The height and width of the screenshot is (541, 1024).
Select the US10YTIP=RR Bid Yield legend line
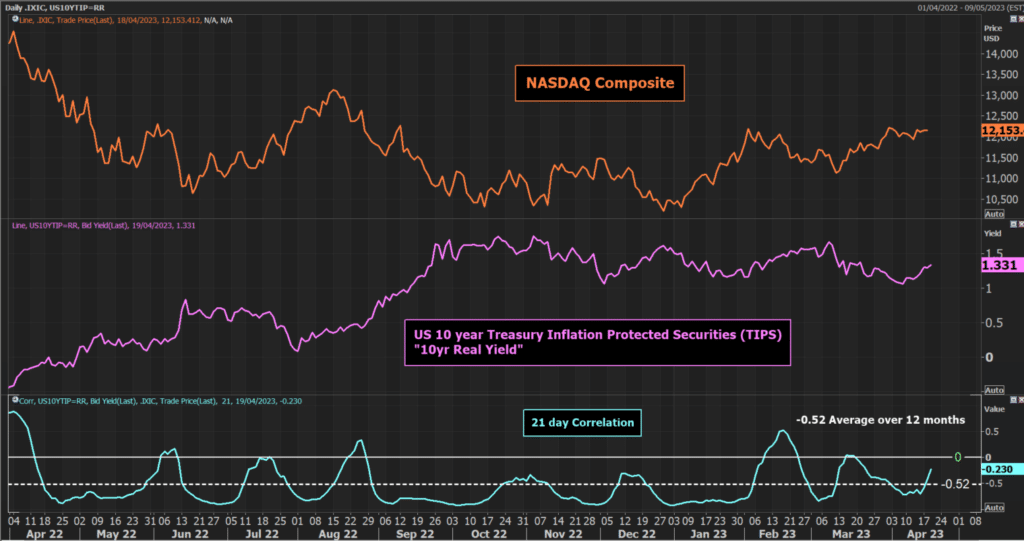point(104,225)
